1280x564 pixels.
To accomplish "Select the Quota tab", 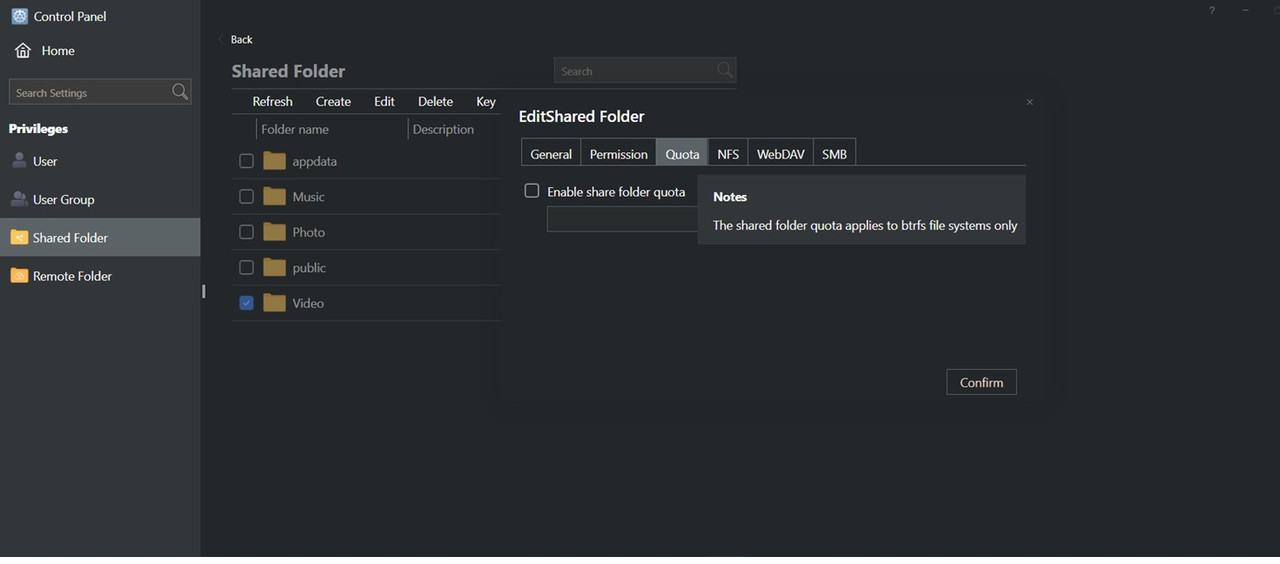I will pos(682,153).
